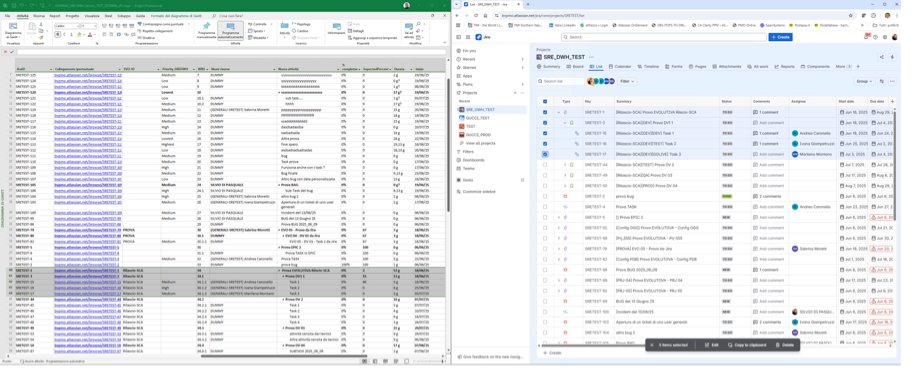Open the Attività tab in Project ribbon

click(x=23, y=16)
